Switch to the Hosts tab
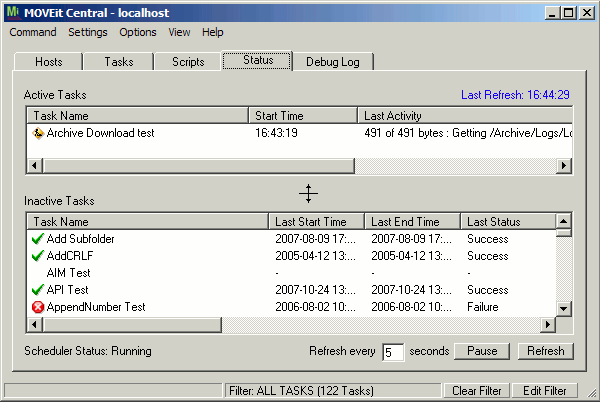Viewport: 600px width, 402px height. point(49,62)
